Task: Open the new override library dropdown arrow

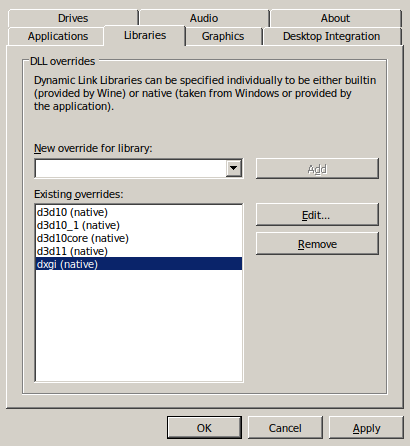Action: [x=234, y=168]
